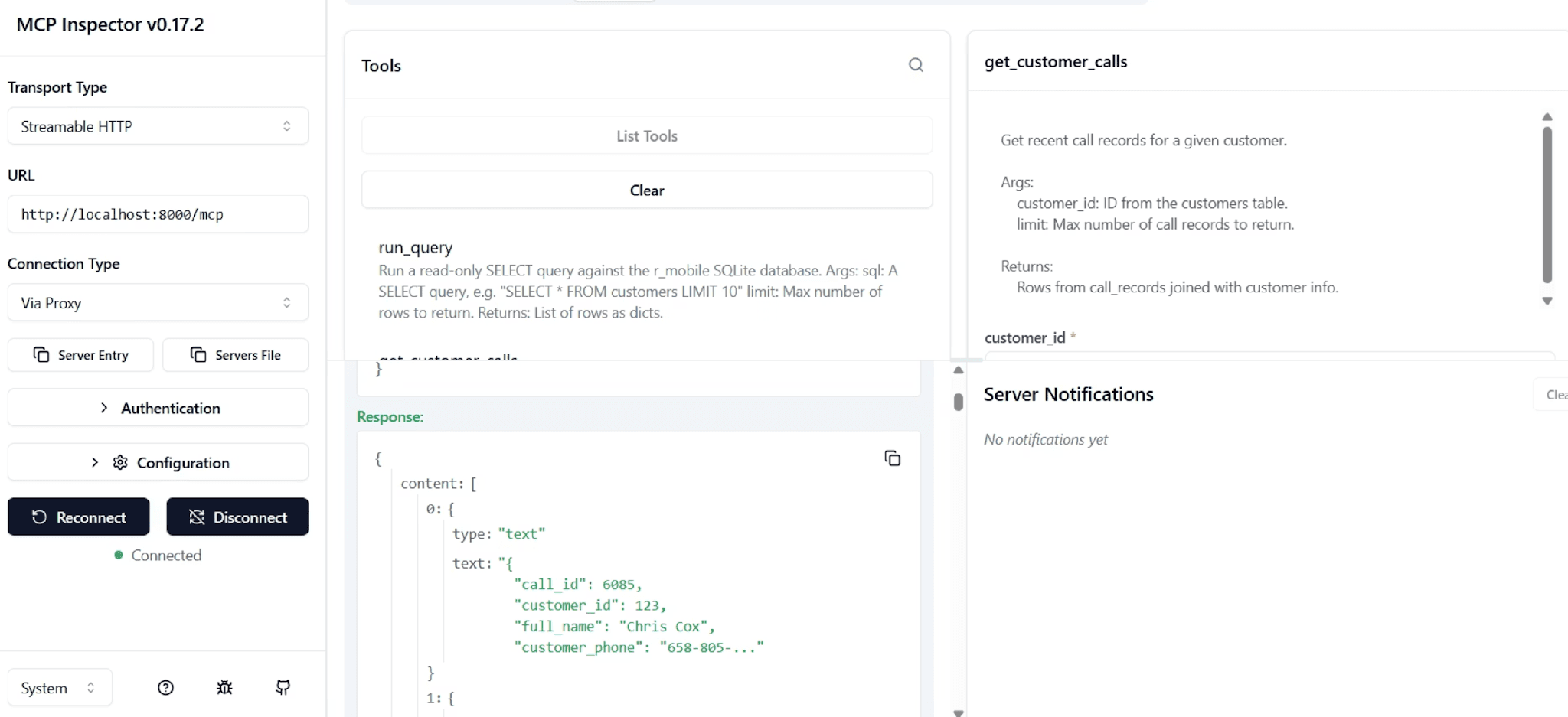The image size is (1568, 717).
Task: Click the response panel scrollbar thumb
Action: (959, 402)
